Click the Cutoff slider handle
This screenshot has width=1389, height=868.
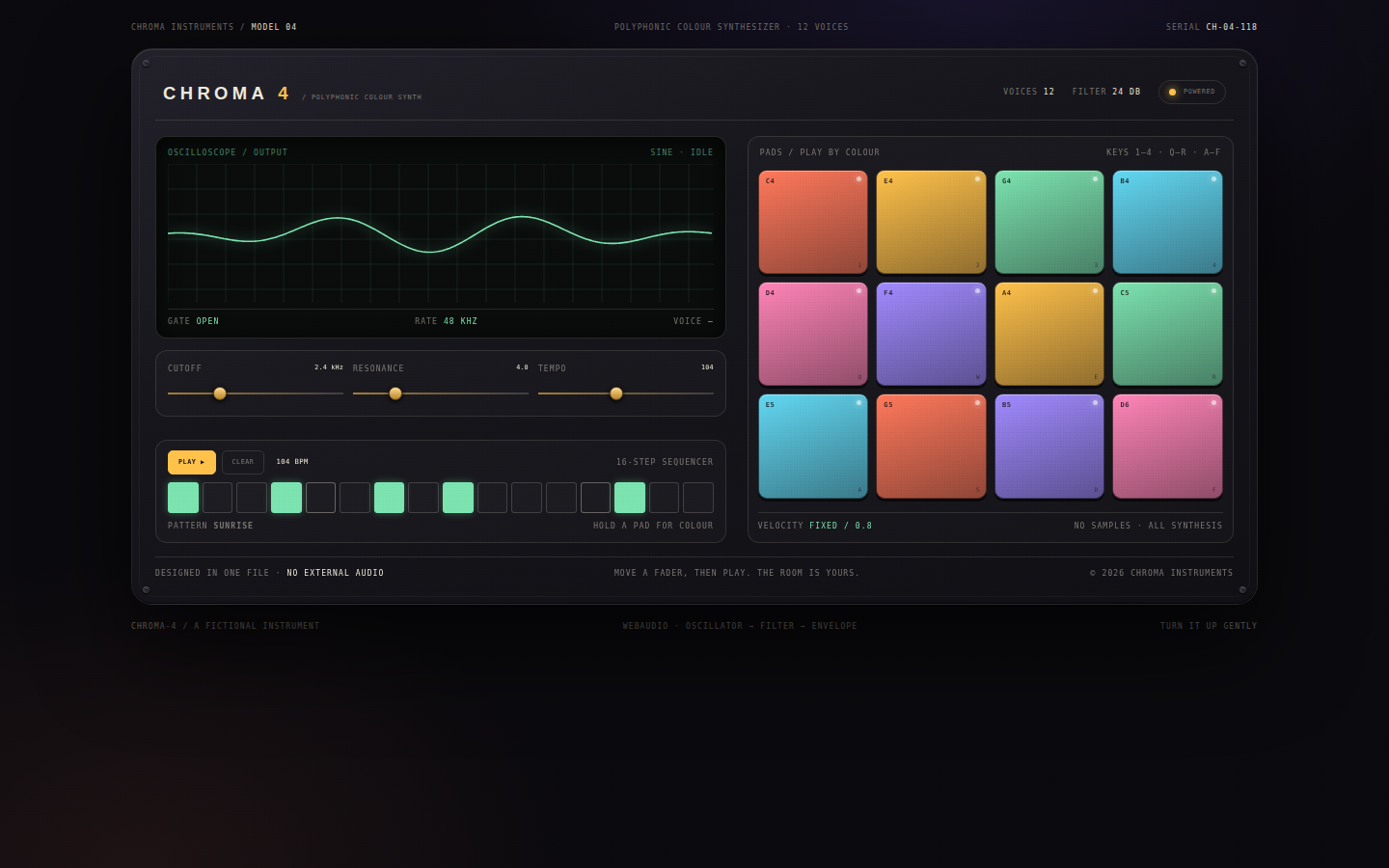220,393
